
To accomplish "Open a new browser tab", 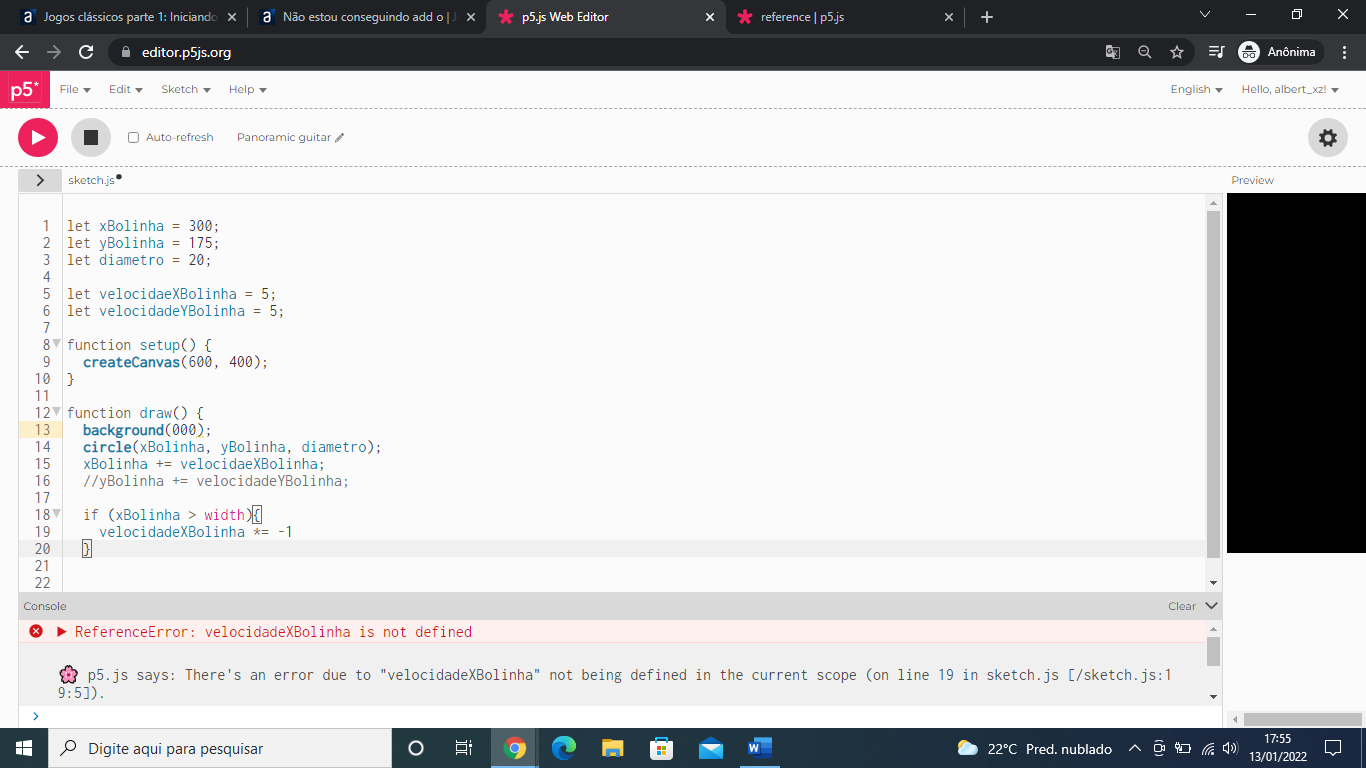I will tap(987, 17).
